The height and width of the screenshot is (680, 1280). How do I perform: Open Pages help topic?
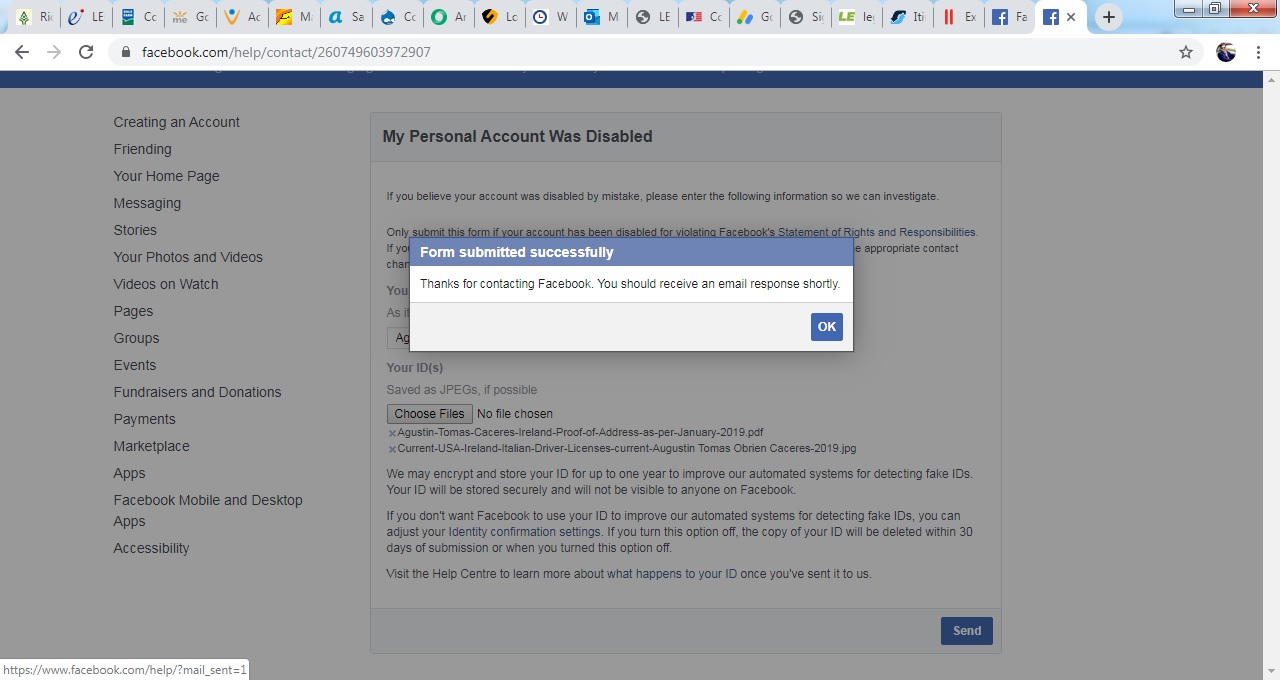pyautogui.click(x=133, y=311)
